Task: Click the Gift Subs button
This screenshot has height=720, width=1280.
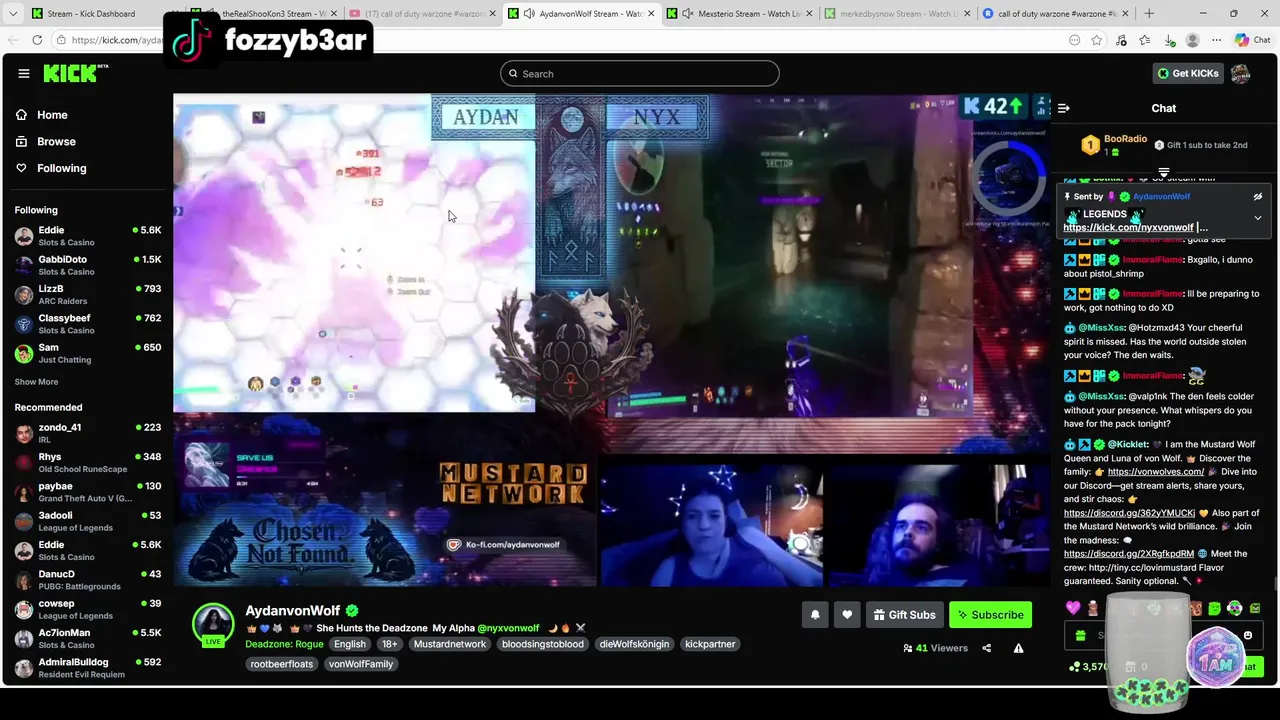Action: tap(904, 615)
